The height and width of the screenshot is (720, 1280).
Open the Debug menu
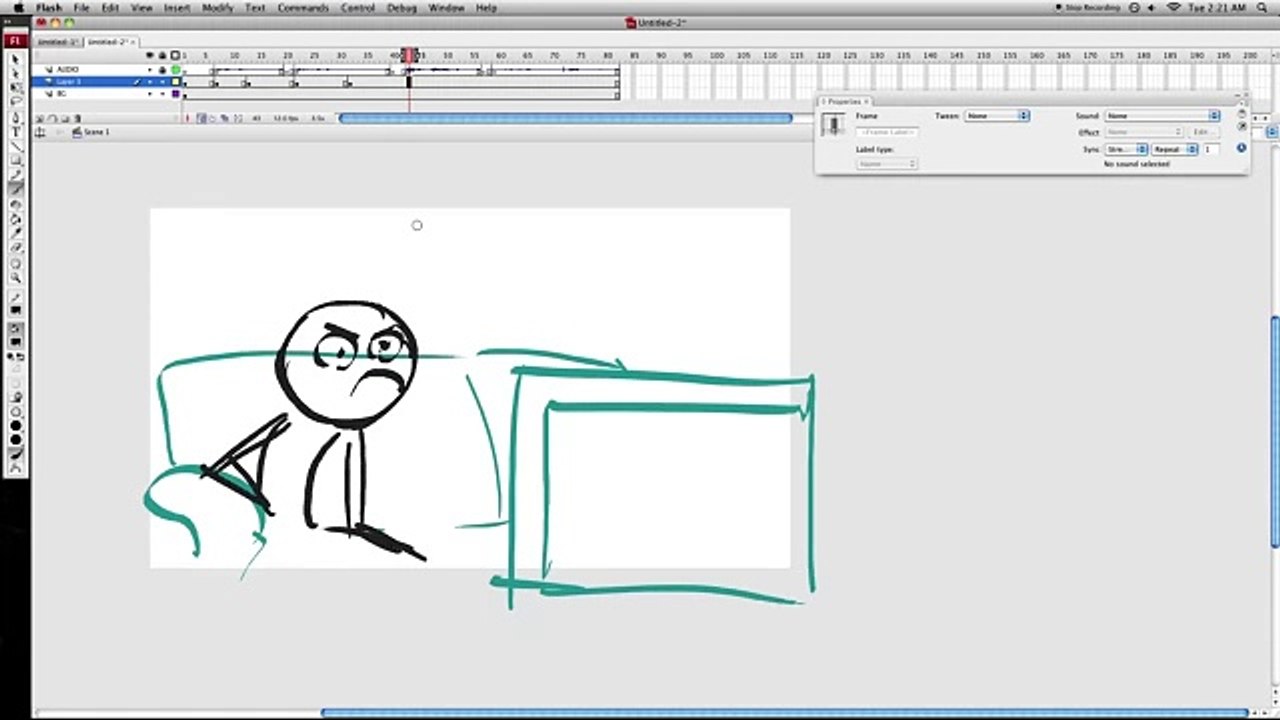click(402, 7)
